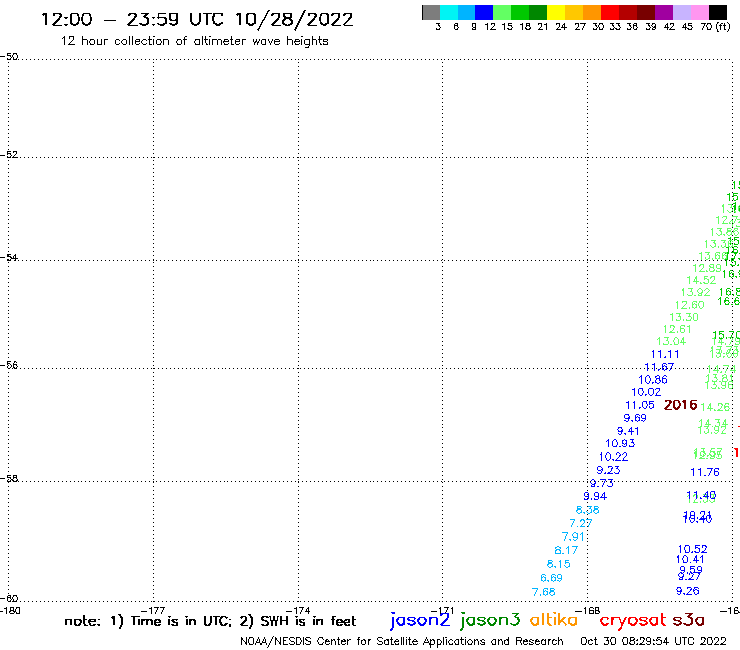Click the 8.36 wave height value
Viewport: 740px width, 650px height.
[x=588, y=510]
